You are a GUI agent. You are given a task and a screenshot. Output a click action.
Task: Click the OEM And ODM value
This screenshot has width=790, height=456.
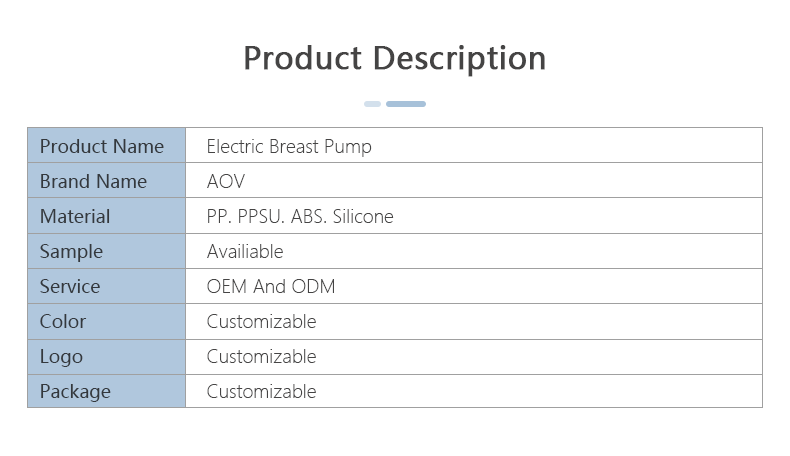click(271, 286)
